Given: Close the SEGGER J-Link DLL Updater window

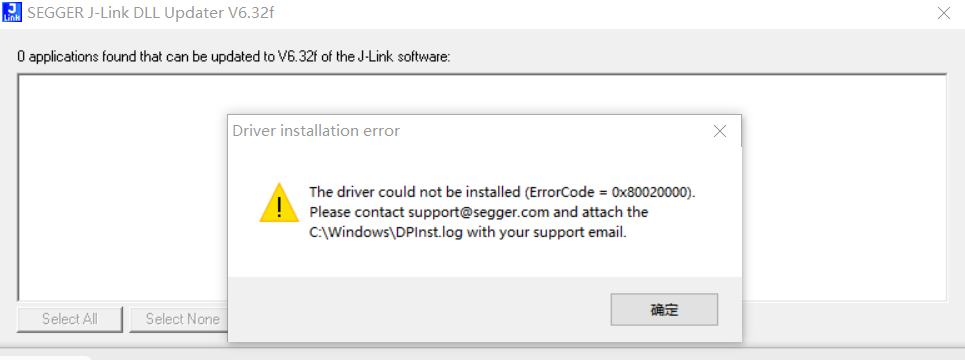Looking at the screenshot, I should click(943, 13).
